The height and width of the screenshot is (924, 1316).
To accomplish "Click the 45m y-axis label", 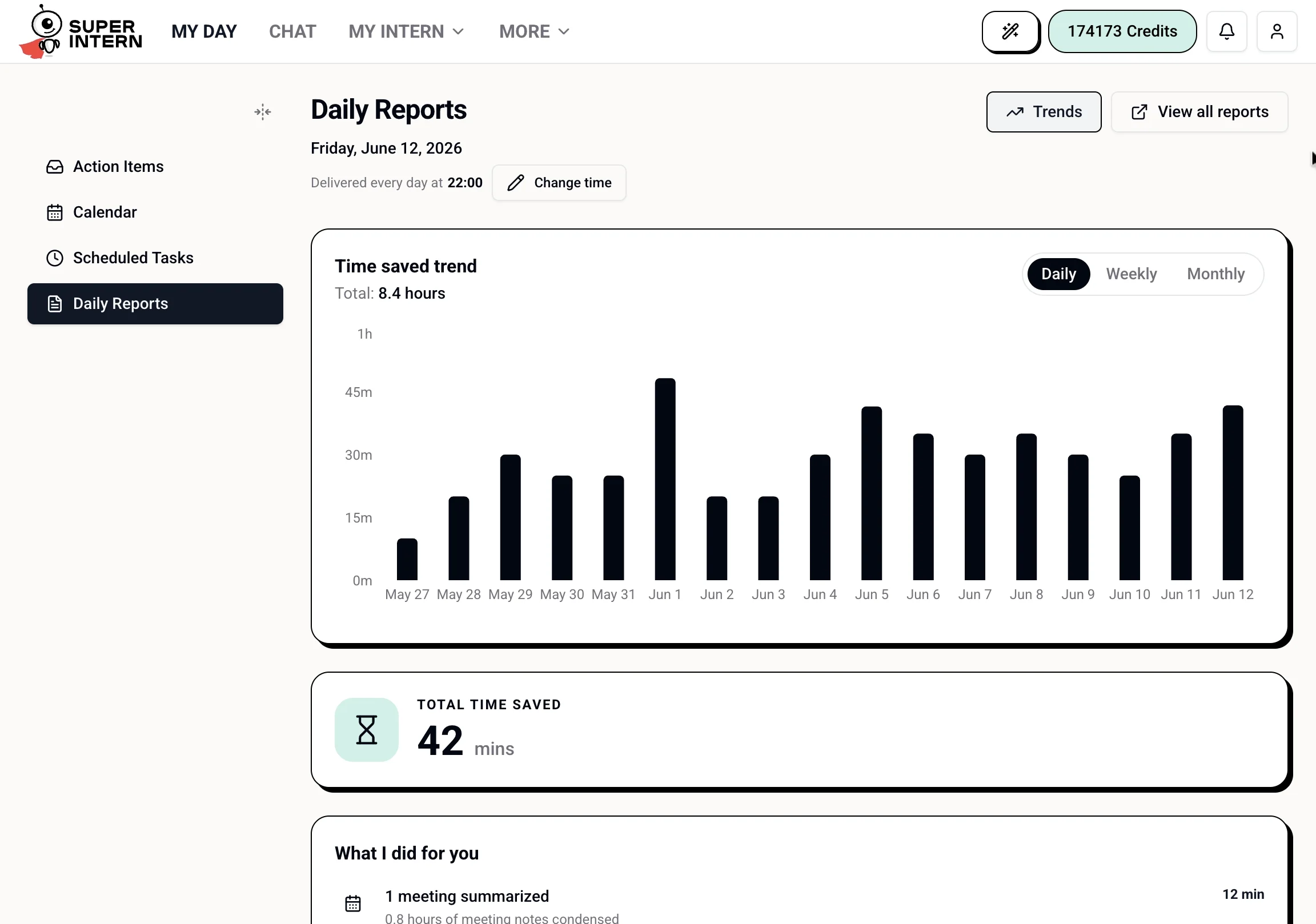I will 358,392.
